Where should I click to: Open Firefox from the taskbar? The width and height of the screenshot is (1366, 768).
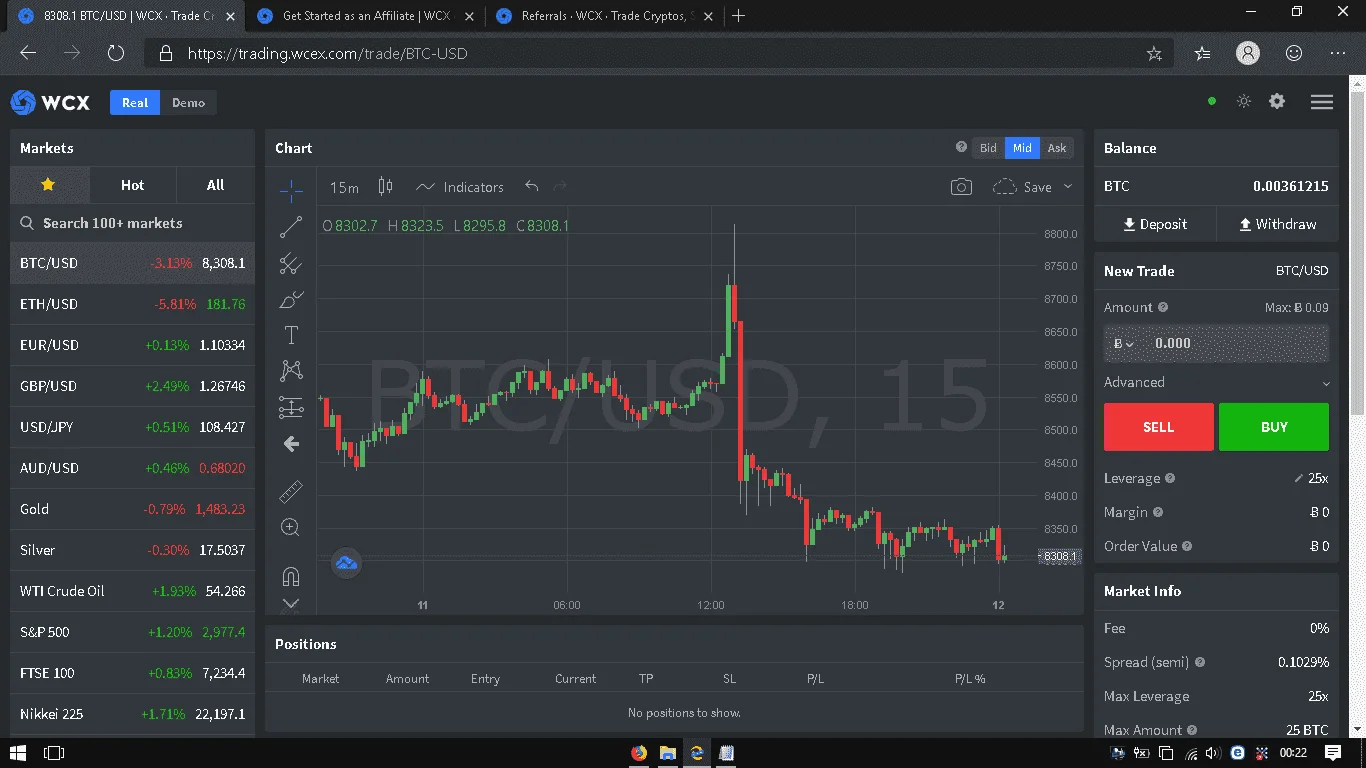click(x=639, y=753)
